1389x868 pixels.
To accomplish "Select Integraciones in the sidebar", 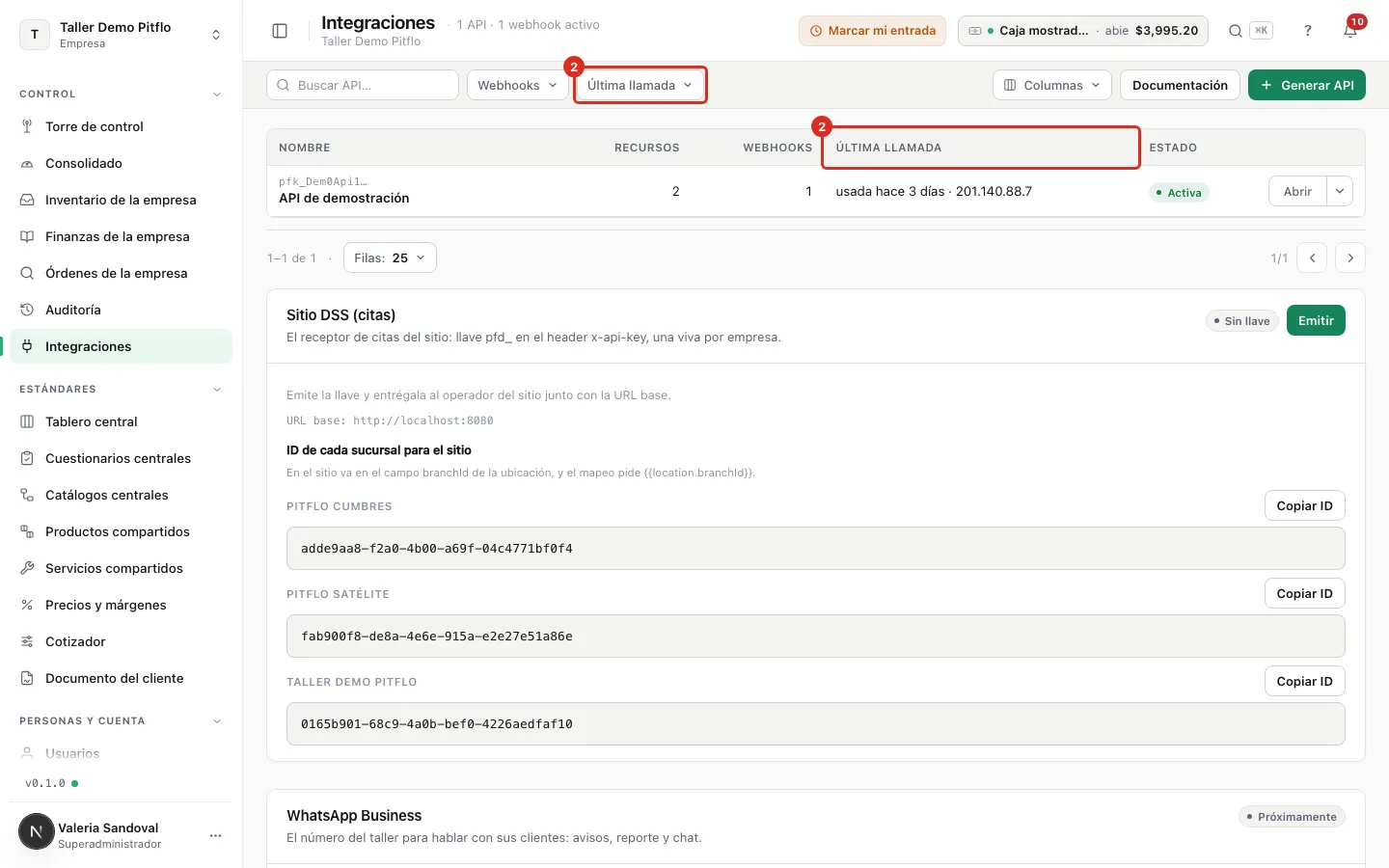I will click(121, 346).
